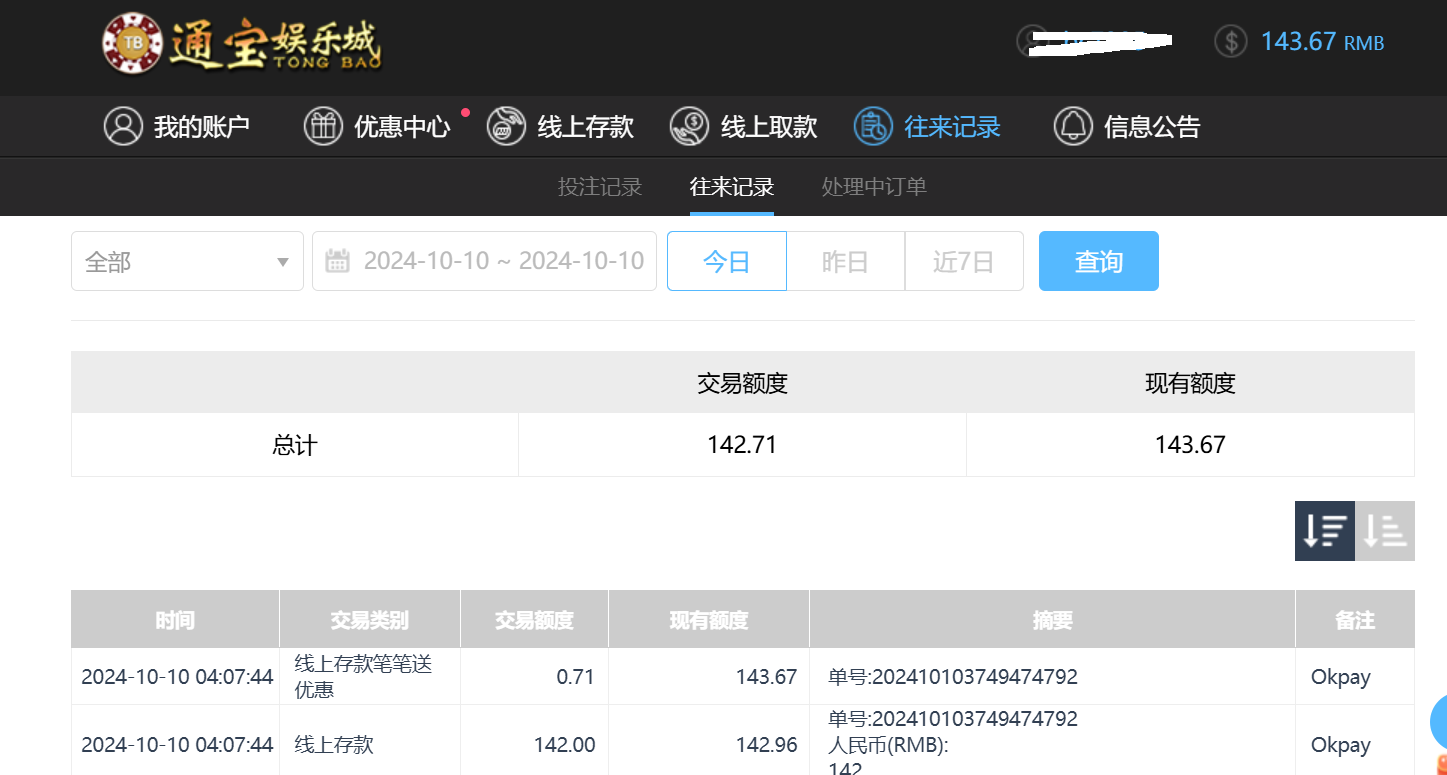Choose the 昨日 date filter
The height and width of the screenshot is (775, 1447).
(845, 261)
